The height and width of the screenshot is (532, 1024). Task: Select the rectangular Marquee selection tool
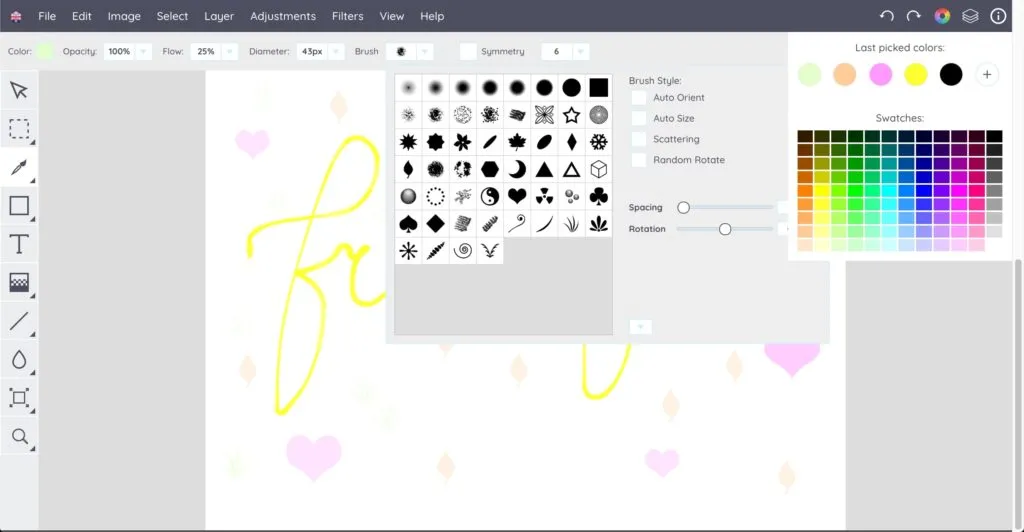coord(19,129)
